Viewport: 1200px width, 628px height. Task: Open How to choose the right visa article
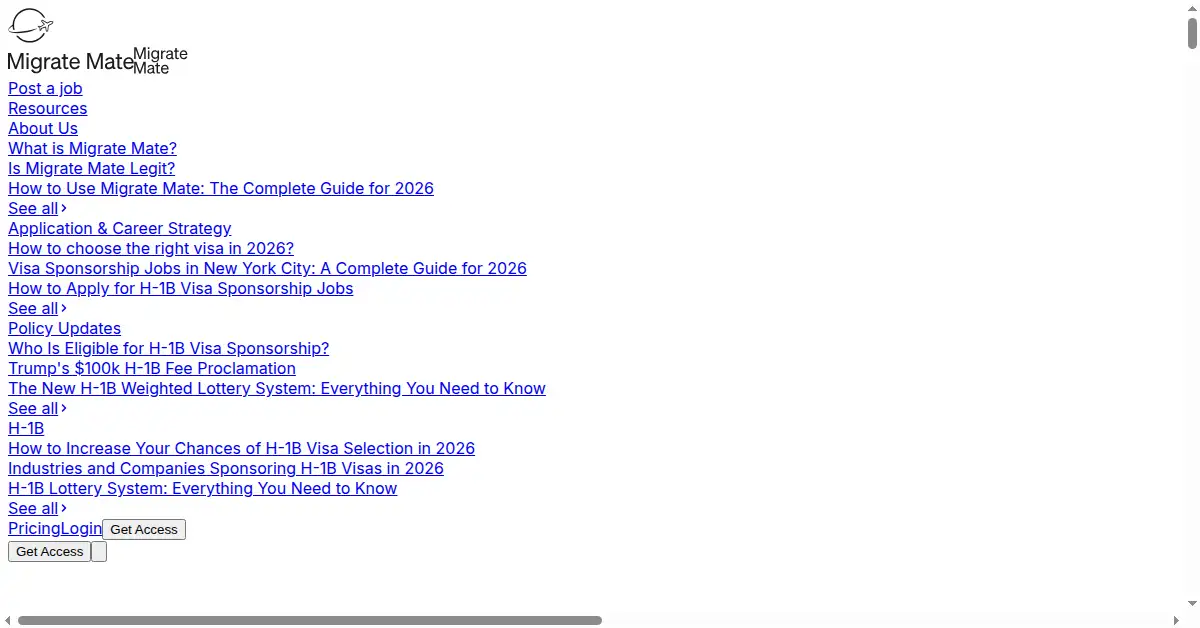point(151,248)
